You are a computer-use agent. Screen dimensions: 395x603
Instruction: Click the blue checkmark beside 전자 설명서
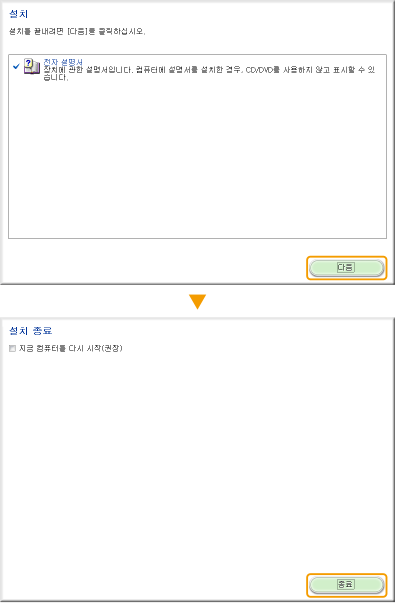16,67
